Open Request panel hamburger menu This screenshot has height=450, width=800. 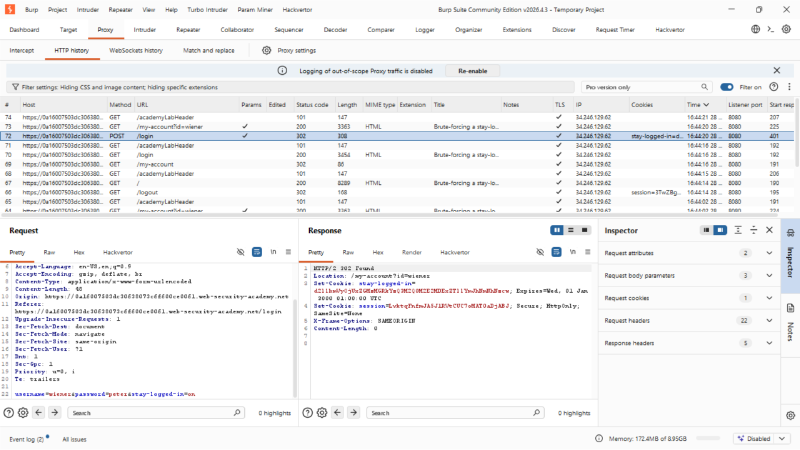(288, 252)
